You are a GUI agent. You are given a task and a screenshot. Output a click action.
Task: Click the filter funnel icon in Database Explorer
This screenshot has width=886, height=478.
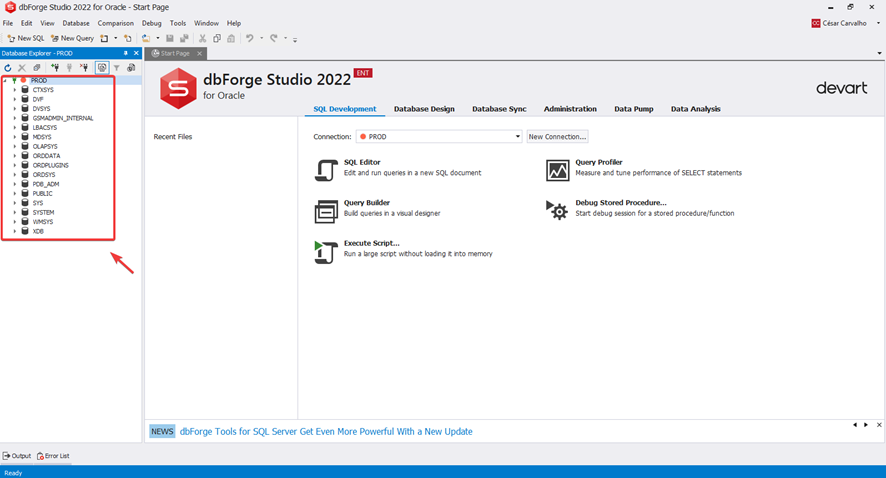(116, 68)
